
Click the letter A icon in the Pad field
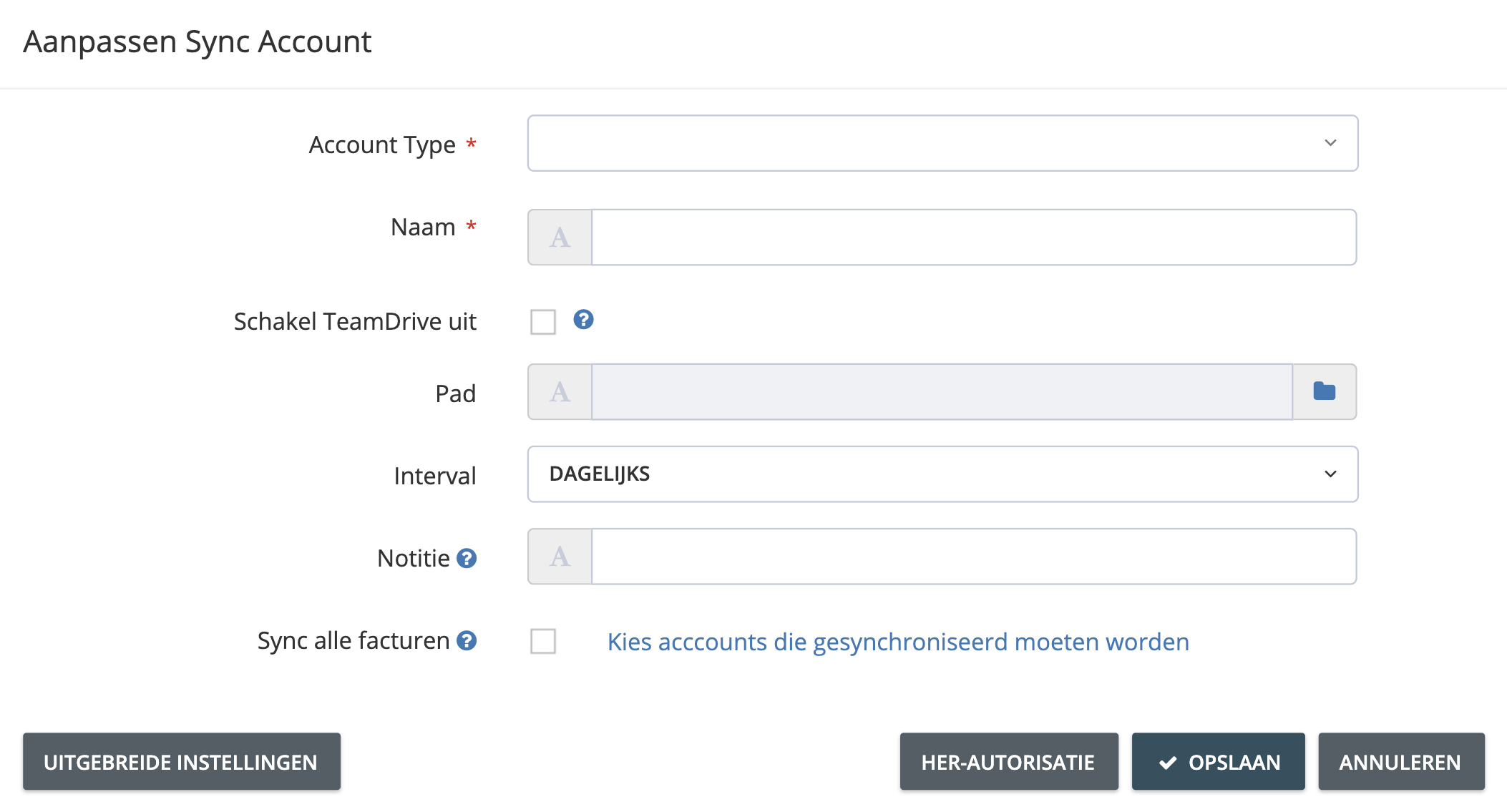(560, 391)
